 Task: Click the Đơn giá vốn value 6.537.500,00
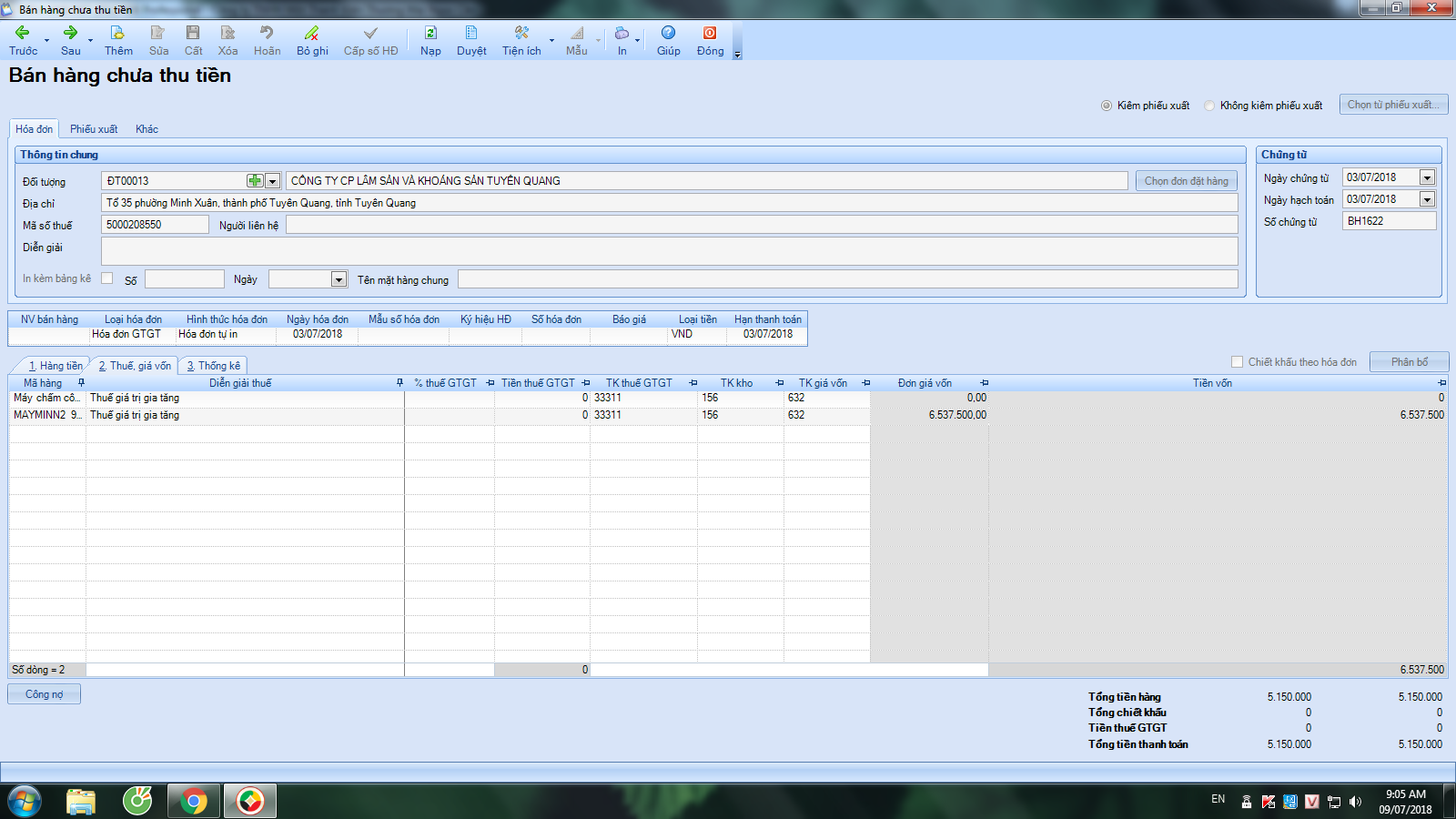coord(929,415)
